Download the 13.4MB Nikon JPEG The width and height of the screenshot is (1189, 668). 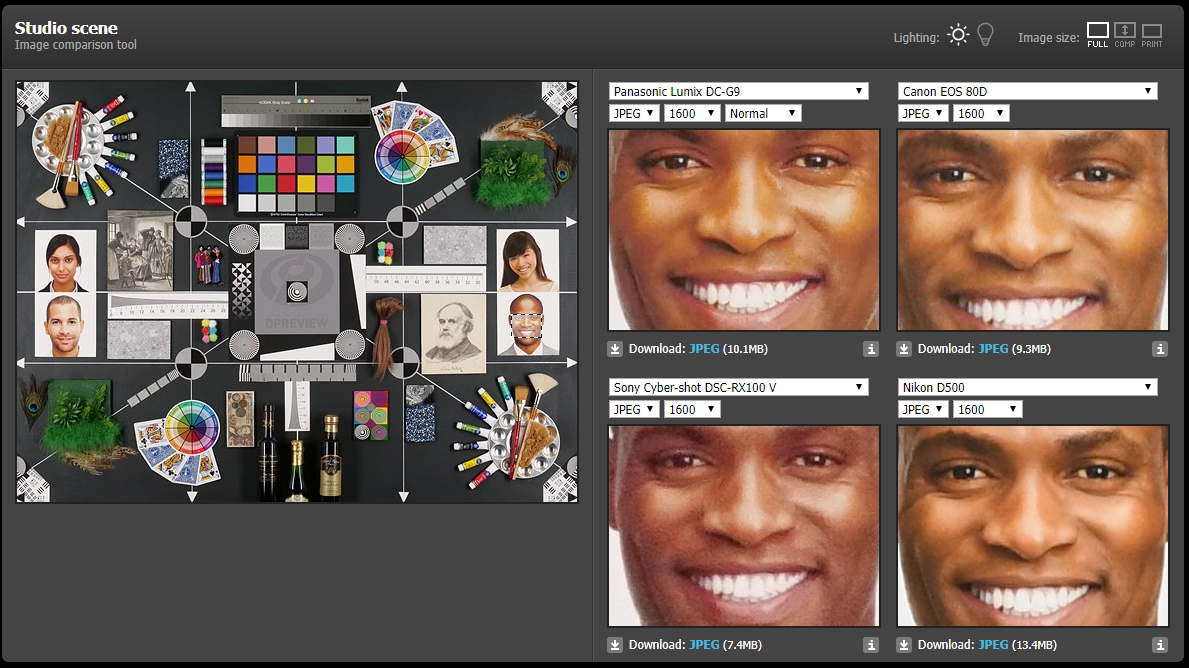click(993, 644)
